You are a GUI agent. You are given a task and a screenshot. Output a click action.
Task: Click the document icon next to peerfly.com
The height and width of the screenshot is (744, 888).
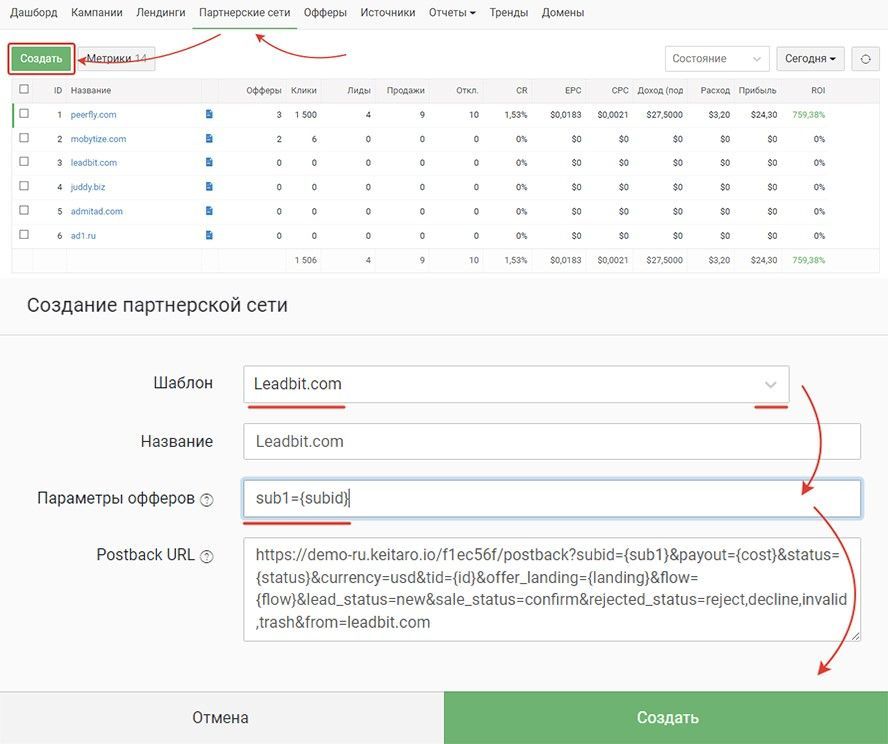(x=209, y=115)
